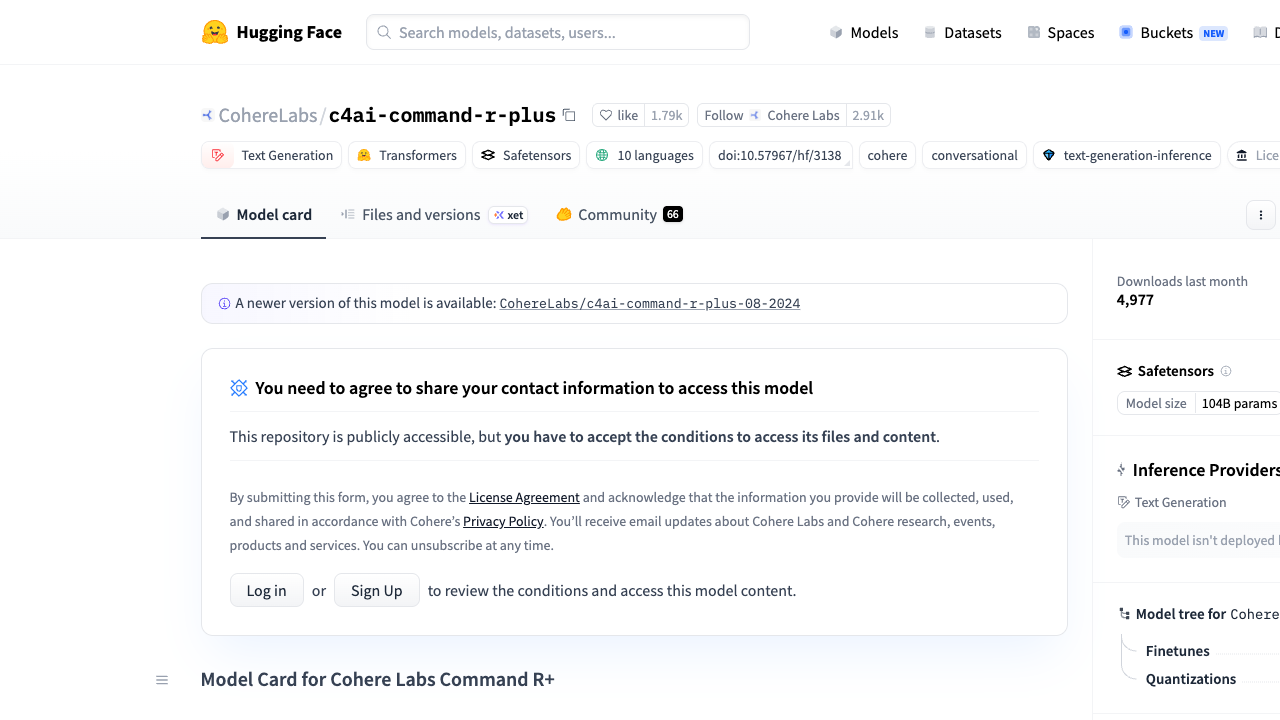Click the 10 languages tag
Image resolution: width=1280 pixels, height=720 pixels.
[644, 155]
